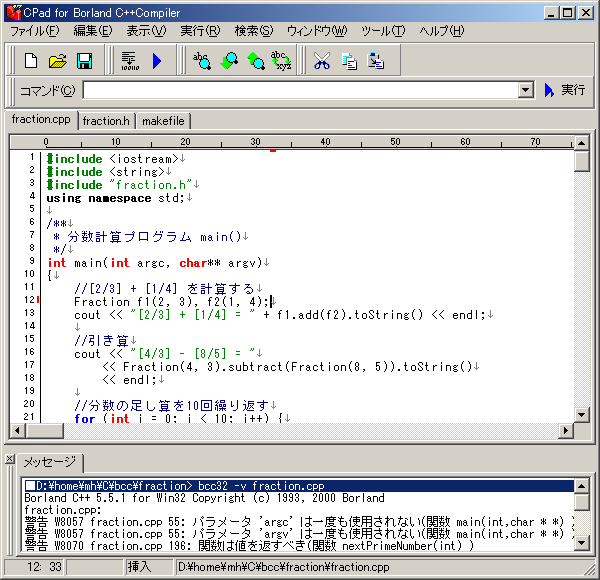The image size is (600, 580).
Task: Click the editor horizontal scrollbar thumb
Action: pyautogui.click(x=44, y=431)
